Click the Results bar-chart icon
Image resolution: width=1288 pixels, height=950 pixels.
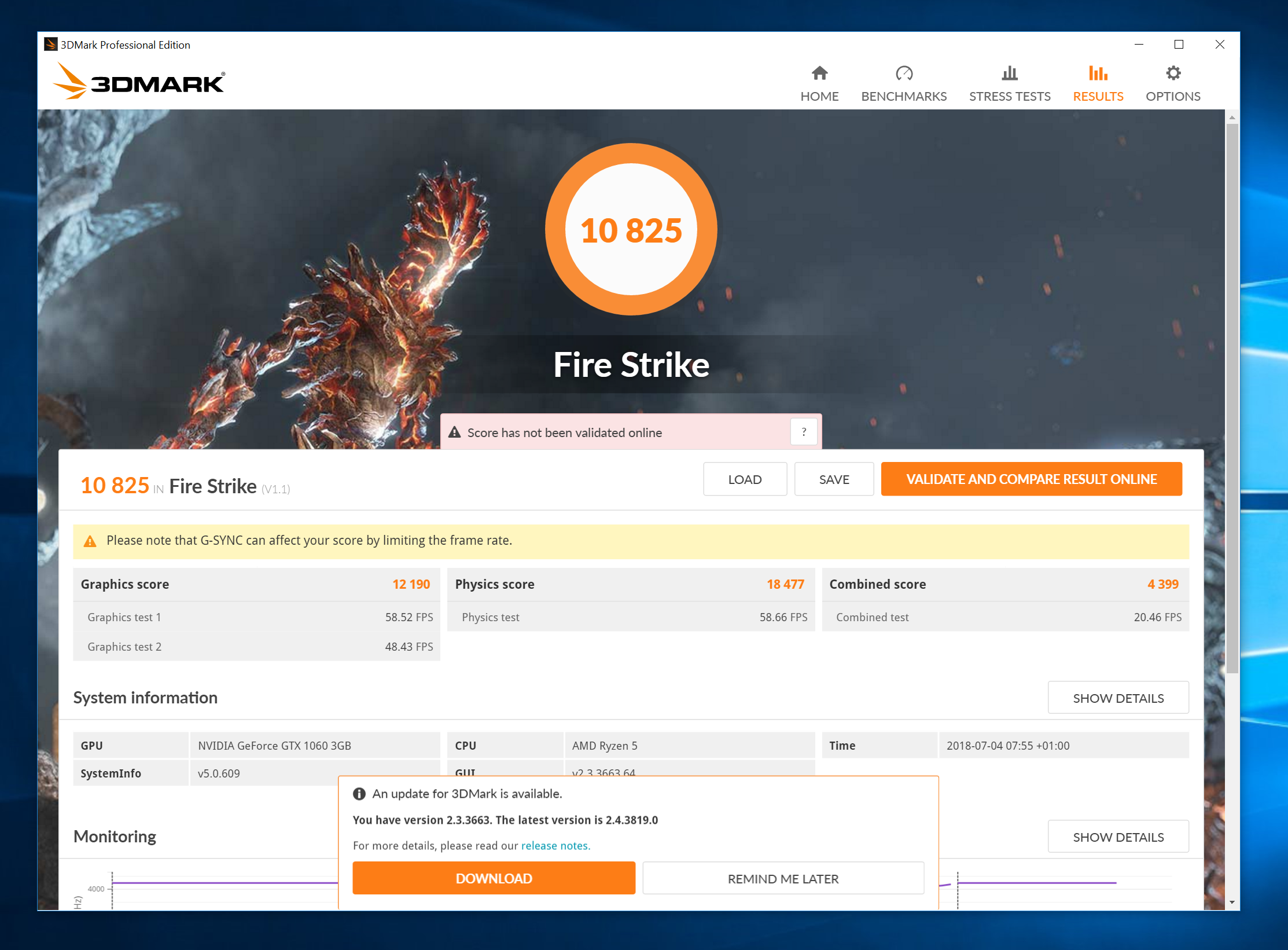(1098, 74)
